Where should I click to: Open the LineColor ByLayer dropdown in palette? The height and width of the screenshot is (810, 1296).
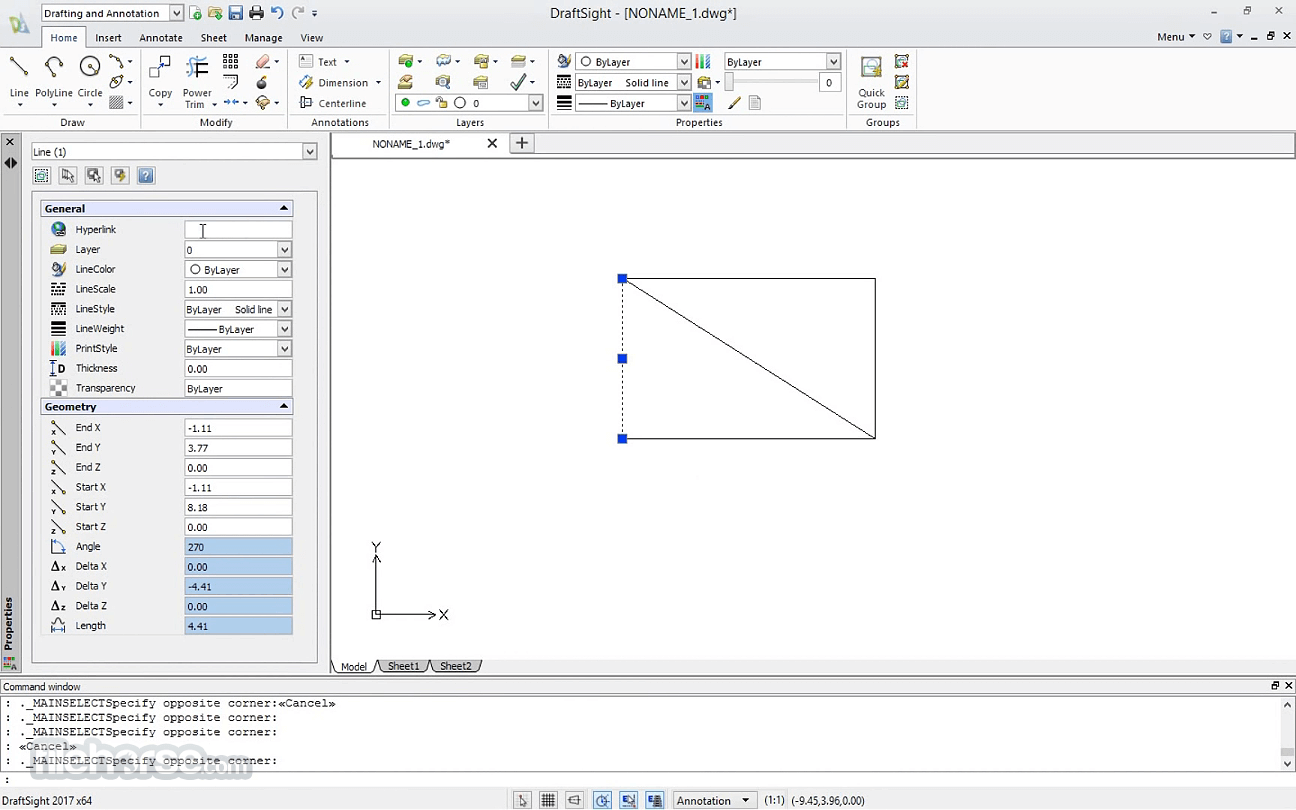click(x=285, y=270)
